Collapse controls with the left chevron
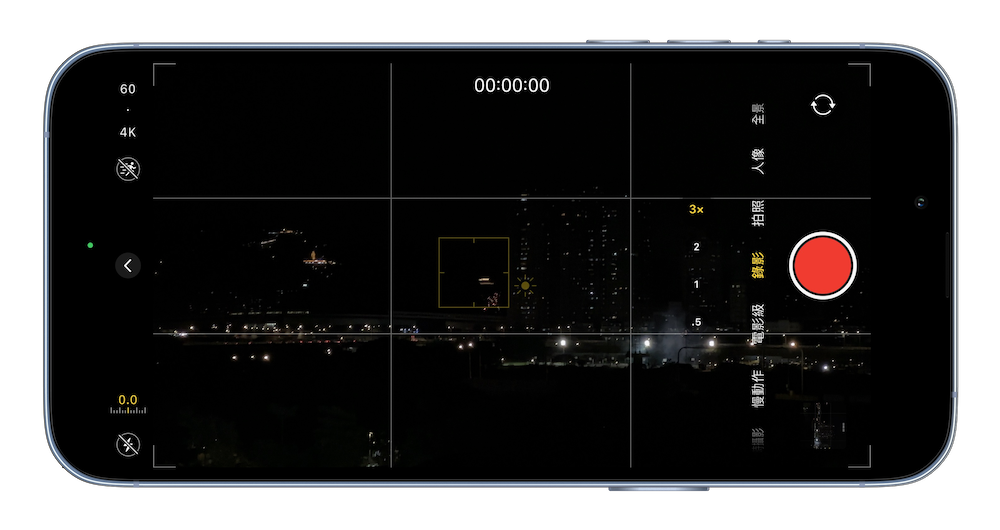This screenshot has height=530, width=1000. click(128, 265)
